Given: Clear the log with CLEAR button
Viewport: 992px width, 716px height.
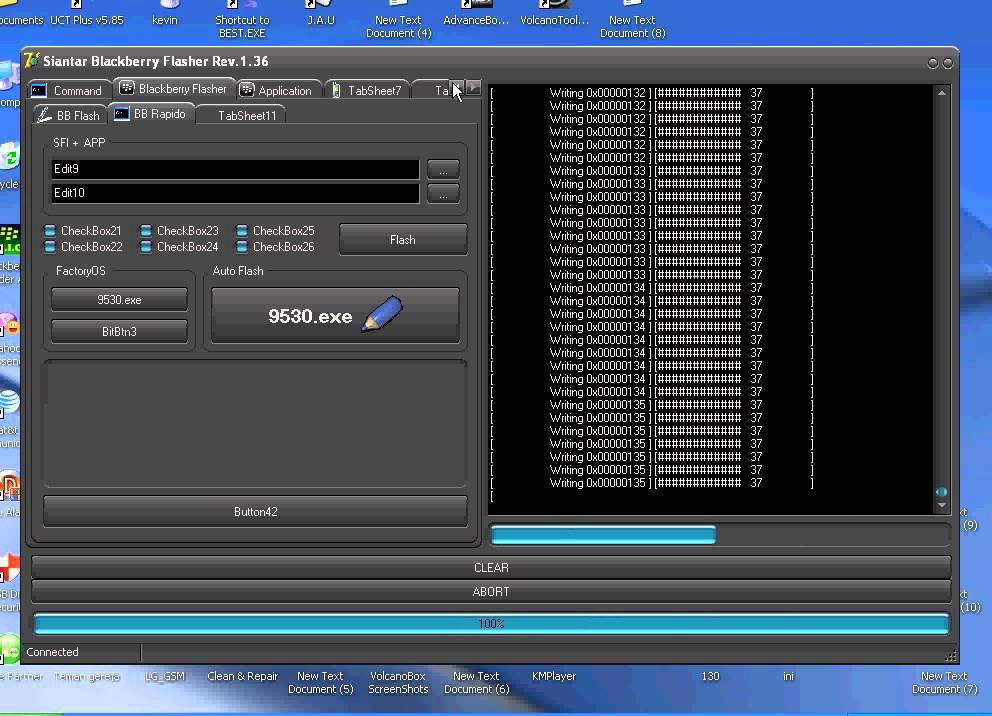Looking at the screenshot, I should (x=492, y=567).
